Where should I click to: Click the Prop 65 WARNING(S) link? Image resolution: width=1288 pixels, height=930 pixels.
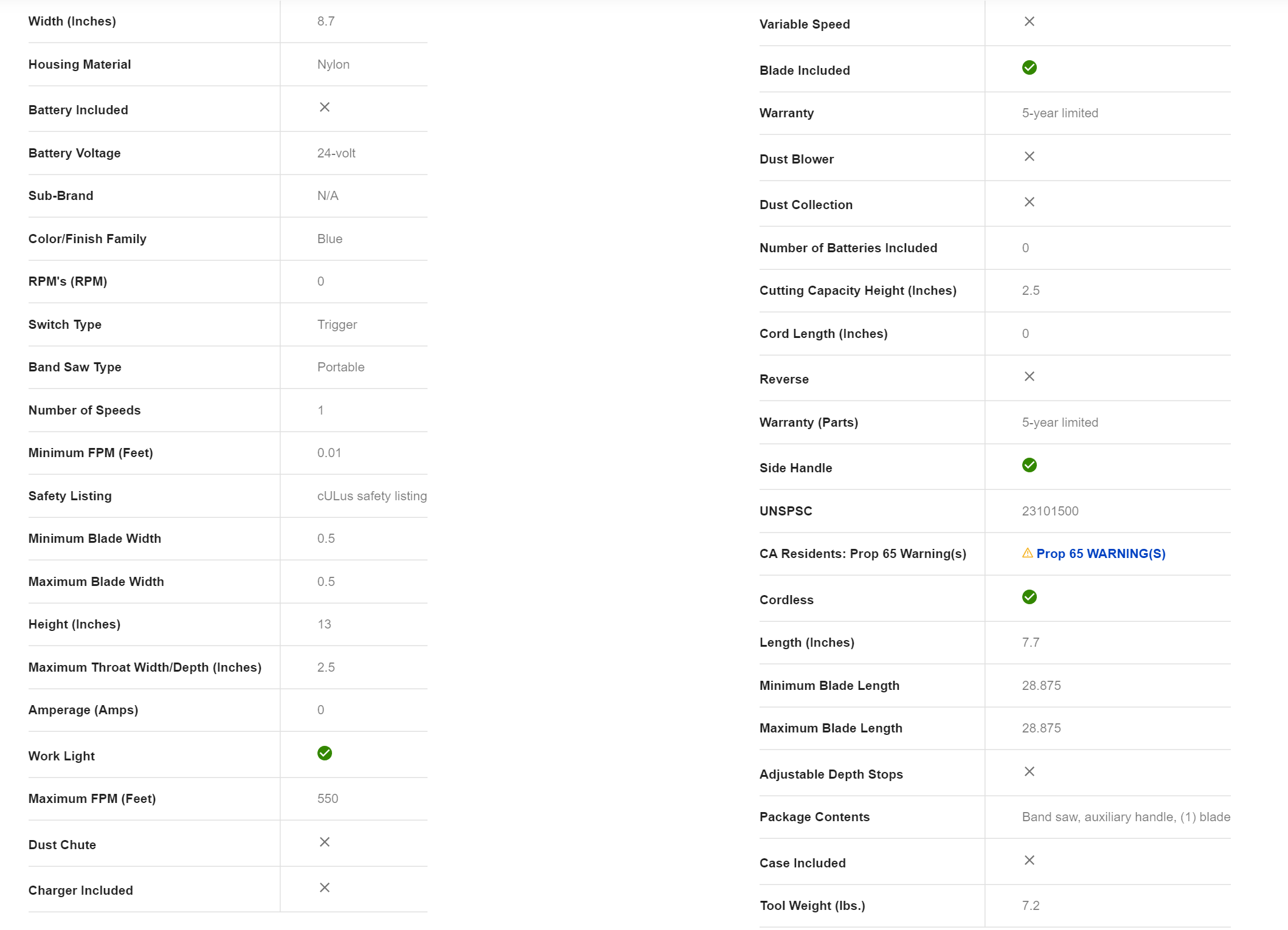tap(1100, 554)
